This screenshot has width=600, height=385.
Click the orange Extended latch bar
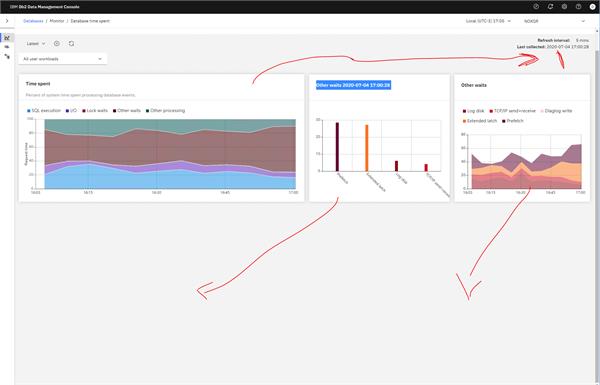coord(367,148)
